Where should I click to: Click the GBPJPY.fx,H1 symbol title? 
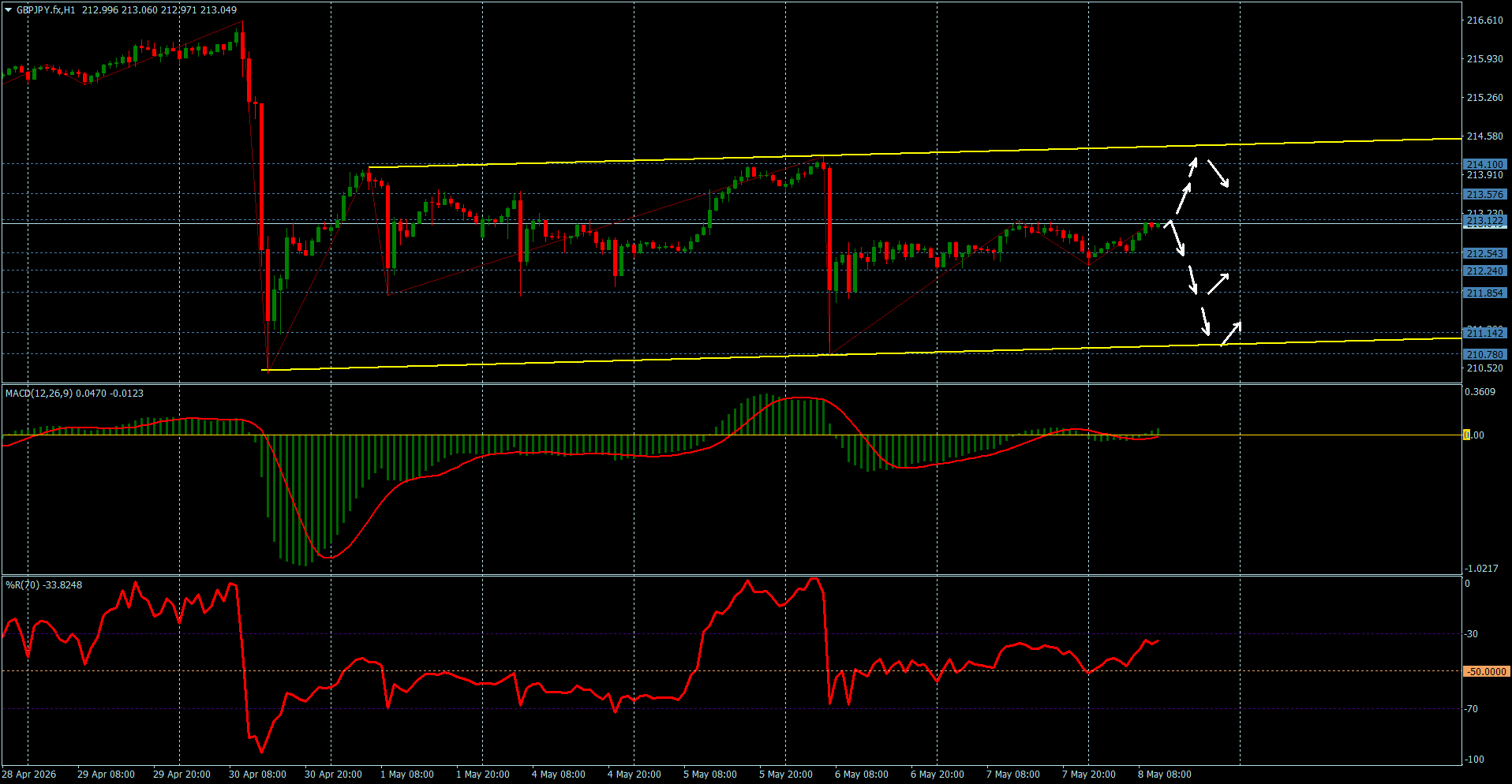coord(46,10)
